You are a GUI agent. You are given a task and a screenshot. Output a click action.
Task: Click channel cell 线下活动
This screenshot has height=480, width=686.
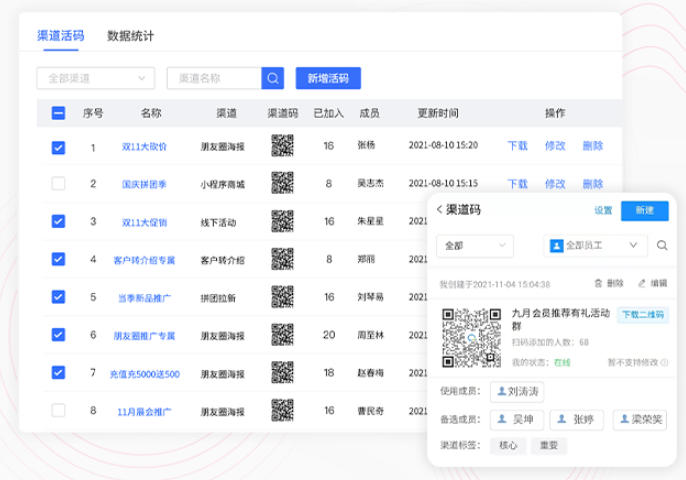pos(218,223)
